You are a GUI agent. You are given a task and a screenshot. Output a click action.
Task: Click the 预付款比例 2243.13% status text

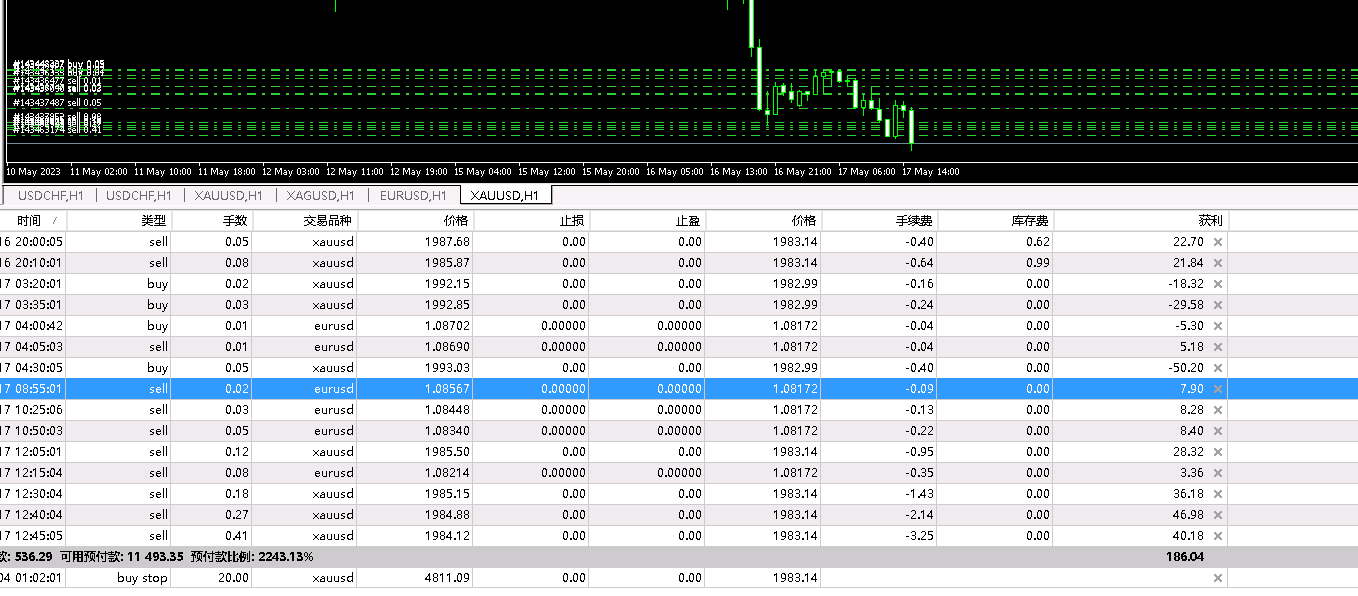(x=252, y=557)
